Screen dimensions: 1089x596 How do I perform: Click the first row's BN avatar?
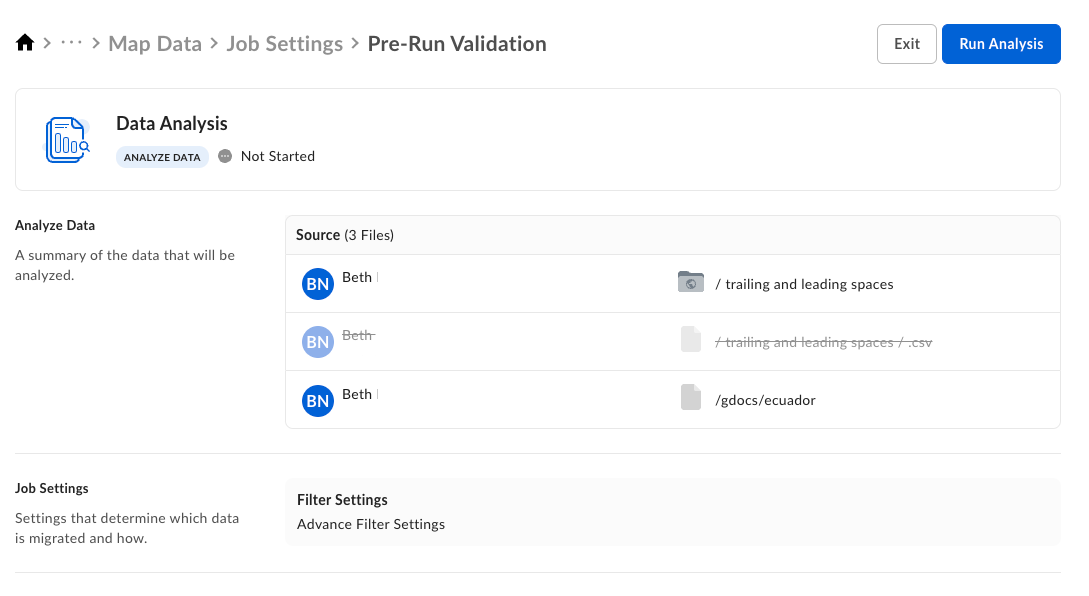[317, 284]
